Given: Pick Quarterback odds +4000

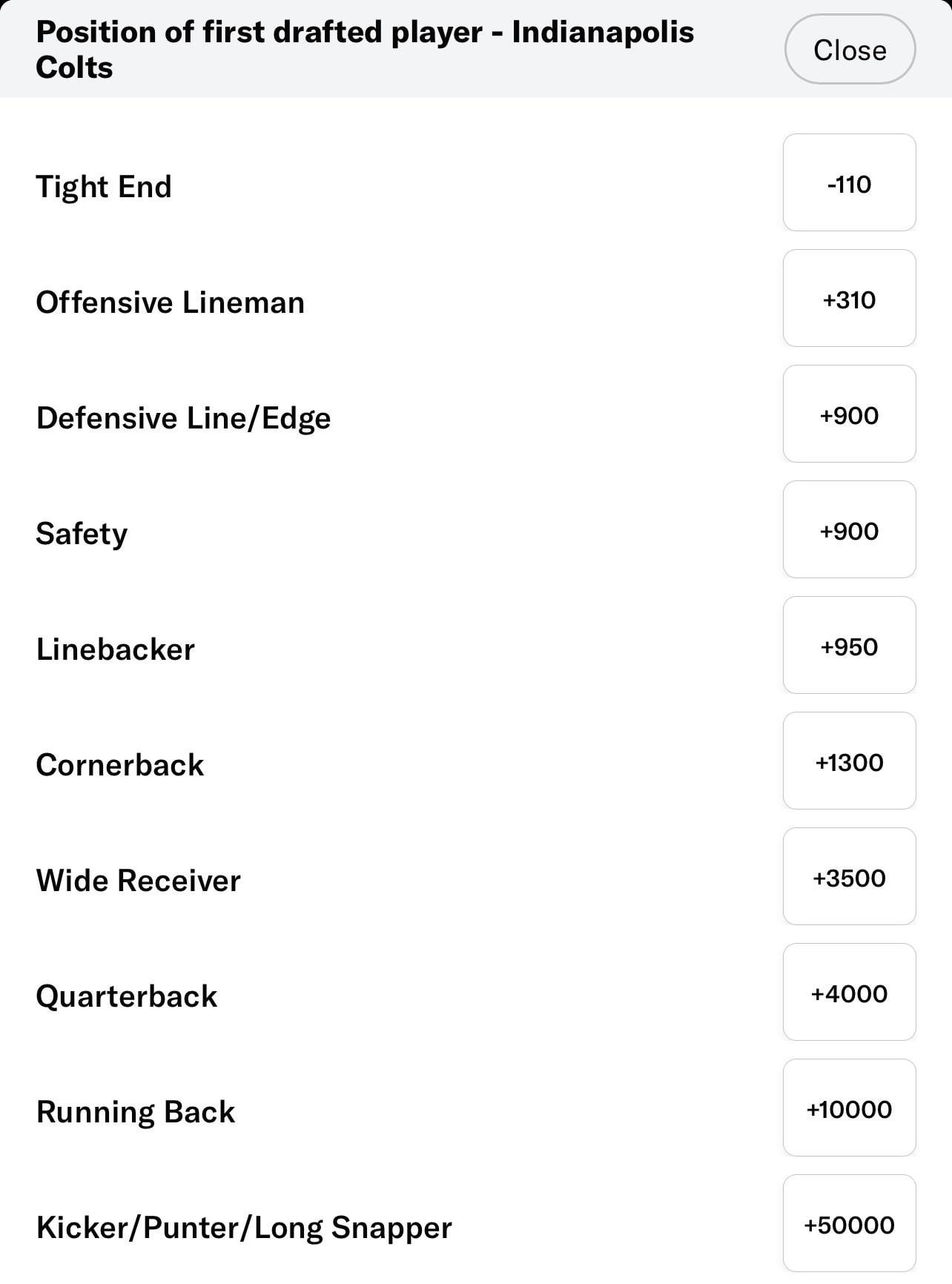Looking at the screenshot, I should [849, 993].
